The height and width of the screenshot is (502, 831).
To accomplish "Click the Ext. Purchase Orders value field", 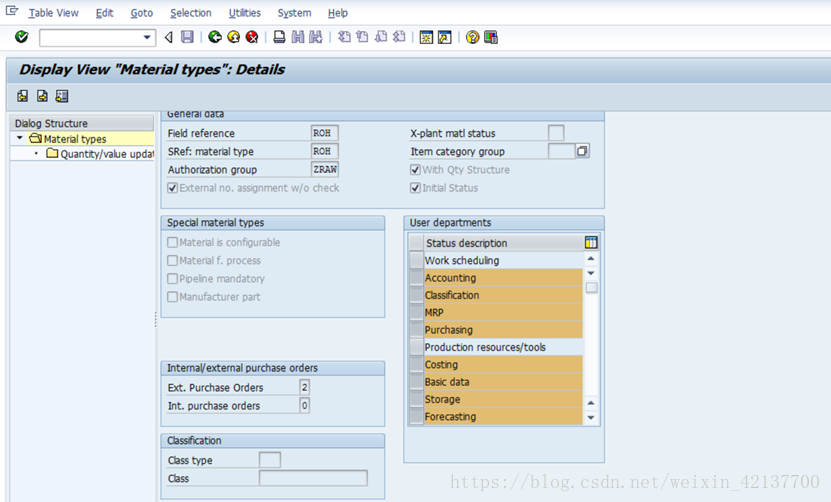I will [x=304, y=387].
